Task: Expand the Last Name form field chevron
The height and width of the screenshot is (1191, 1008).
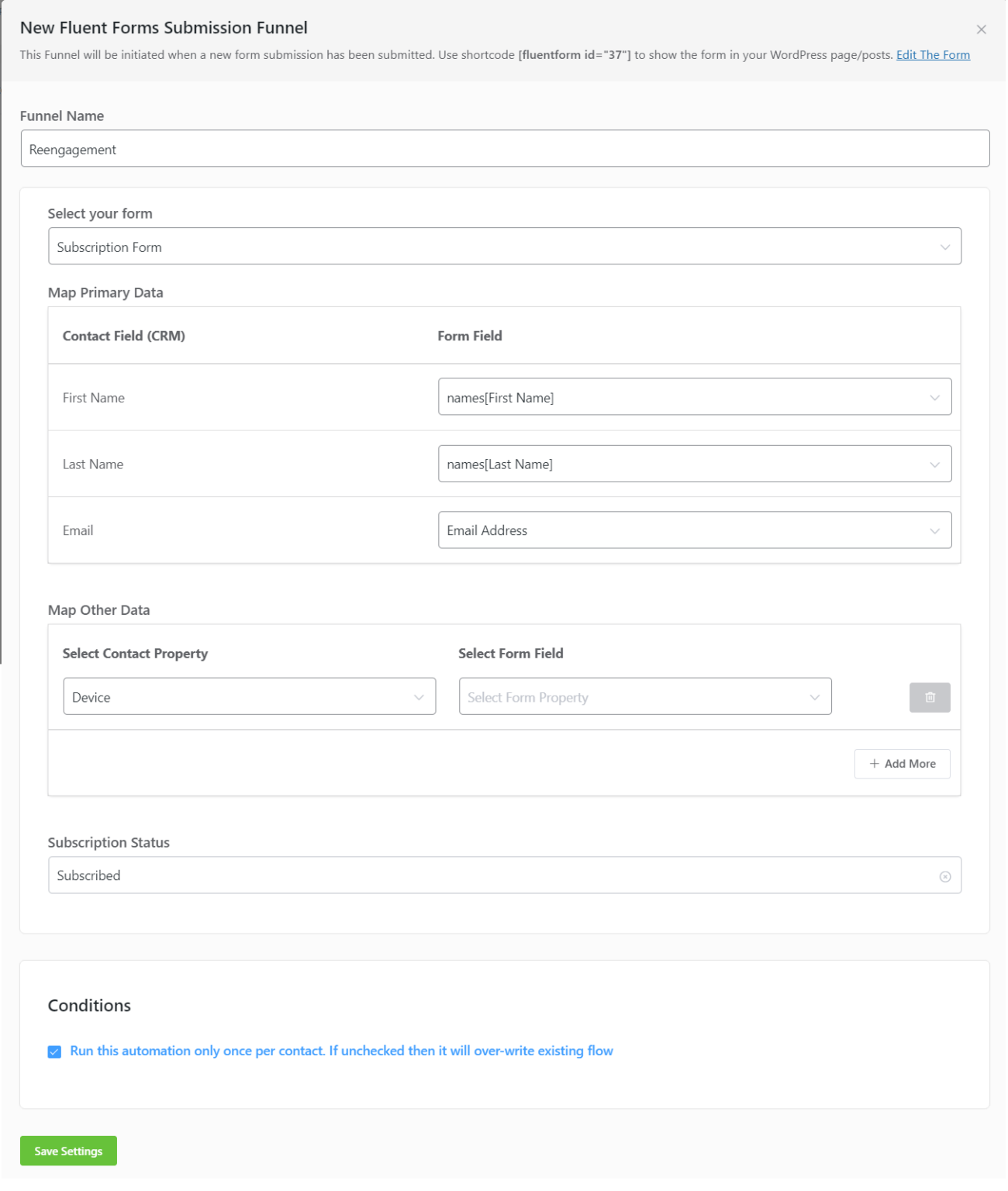Action: coord(934,464)
